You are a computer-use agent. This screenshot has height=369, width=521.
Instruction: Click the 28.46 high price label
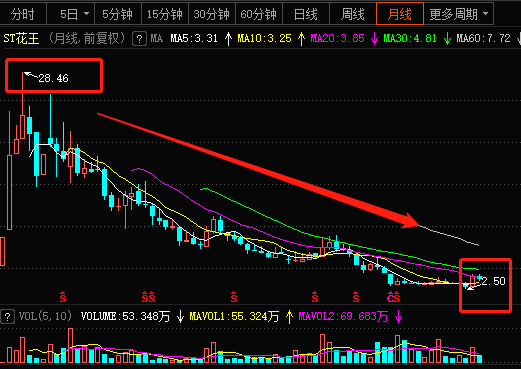tap(53, 78)
